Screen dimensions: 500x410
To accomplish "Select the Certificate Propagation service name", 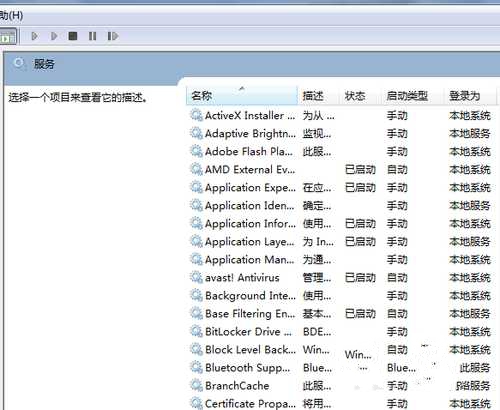I will (250, 404).
